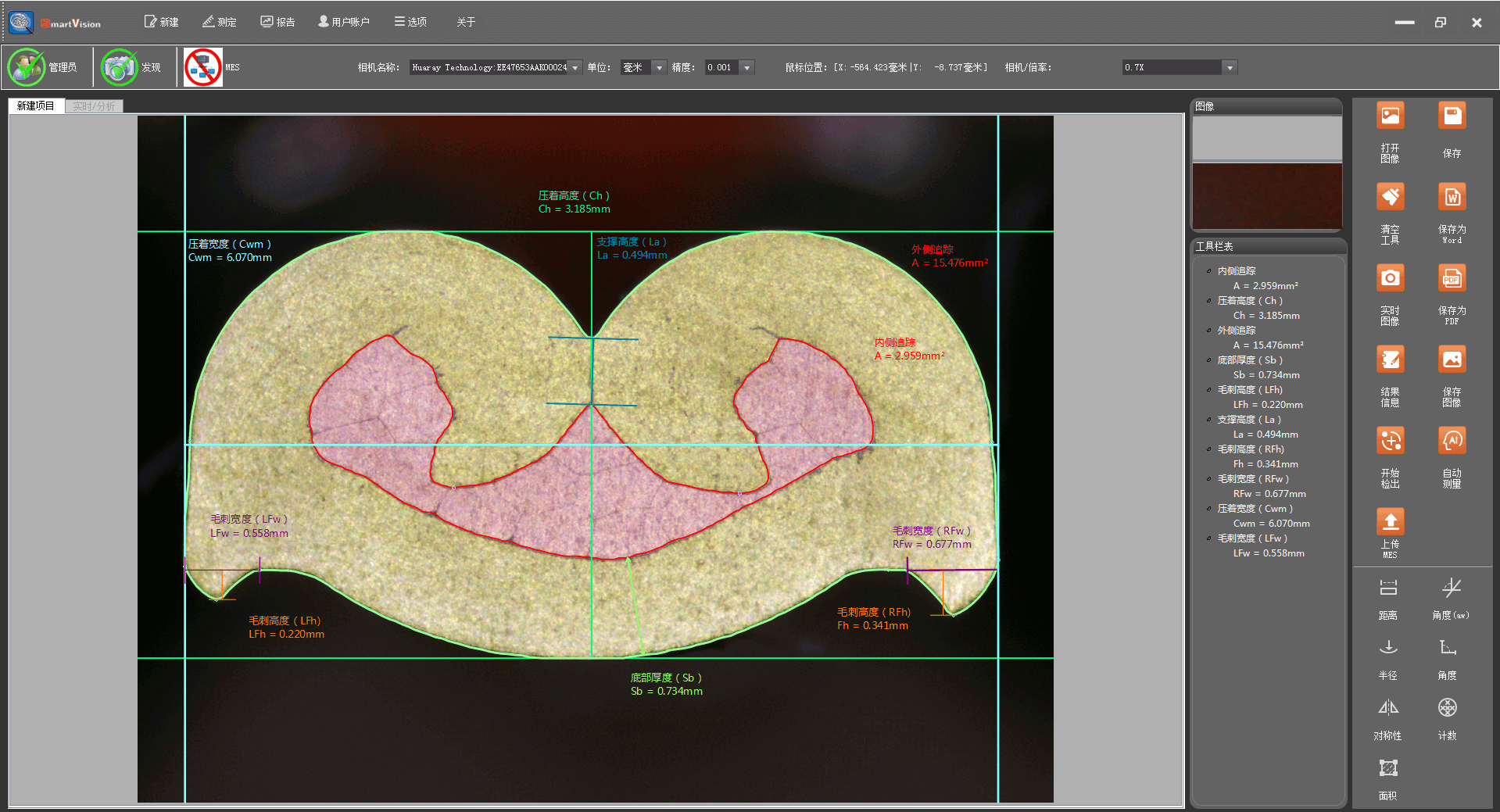This screenshot has height=812, width=1500.
Task: Expand the camera name dropdown
Action: (x=575, y=68)
